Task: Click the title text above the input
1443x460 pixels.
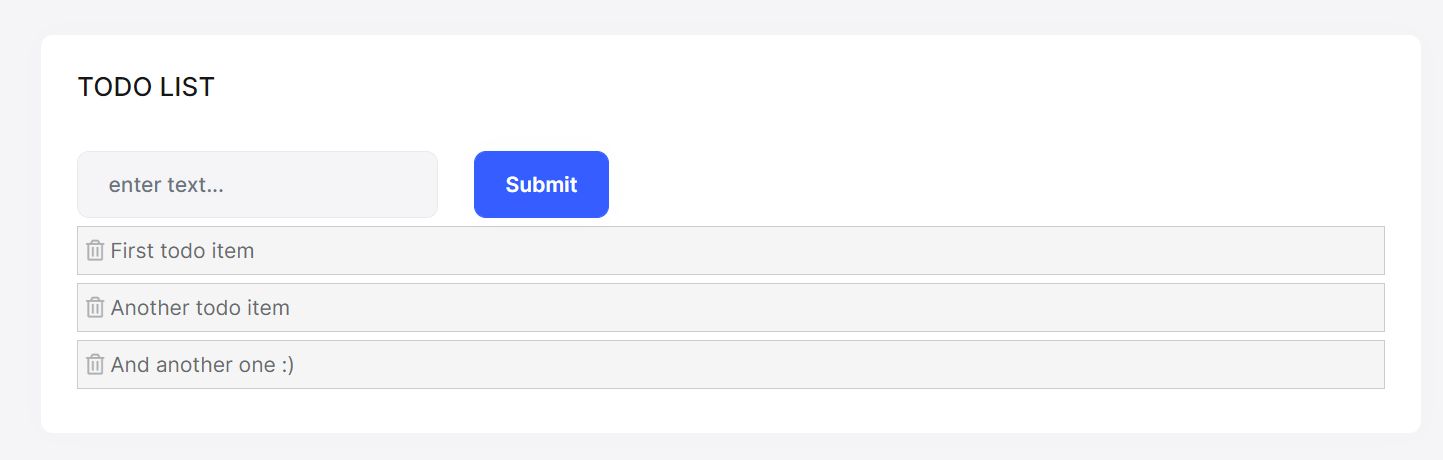Action: (x=146, y=87)
